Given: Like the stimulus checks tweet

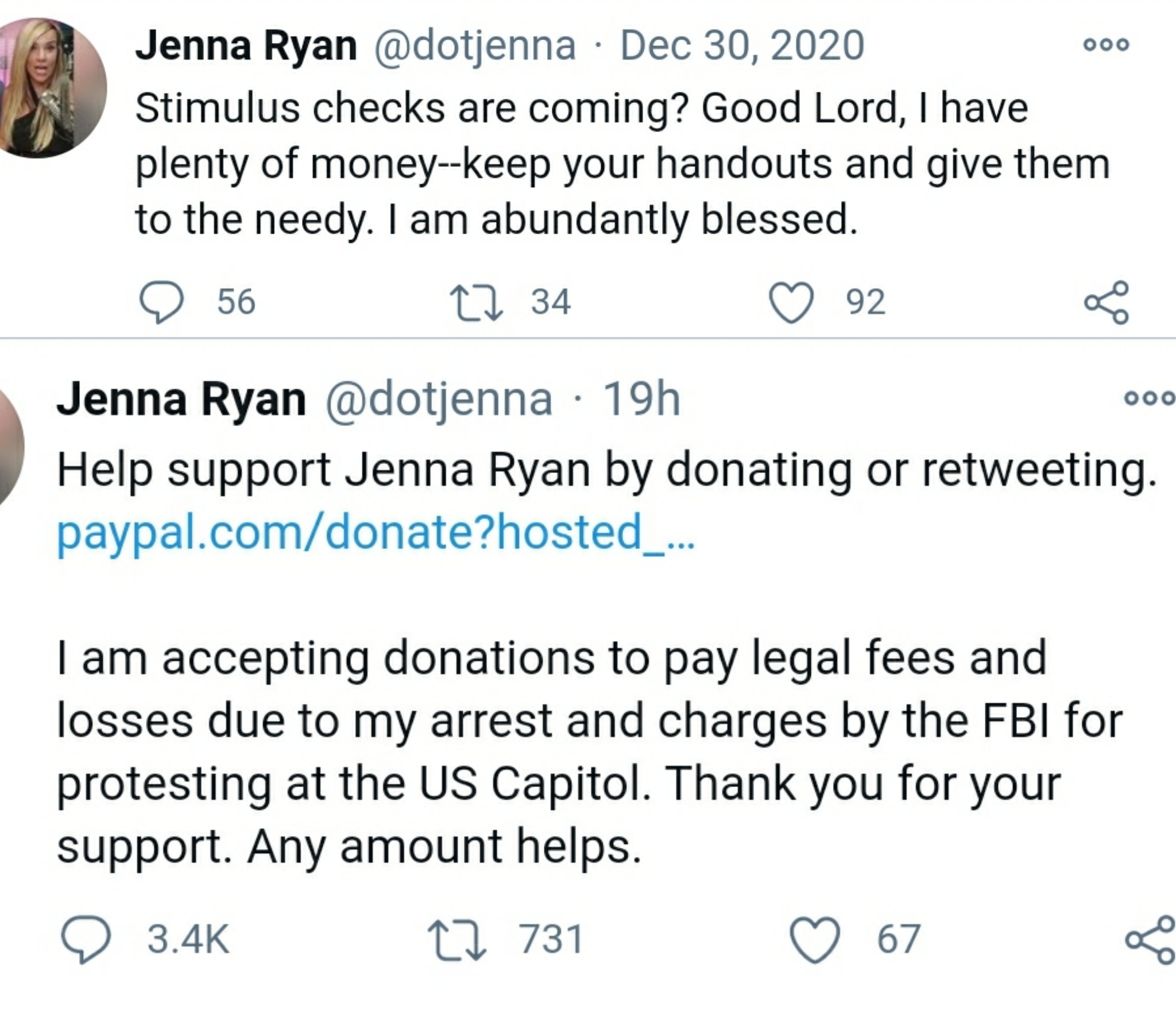Looking at the screenshot, I should click(x=792, y=302).
